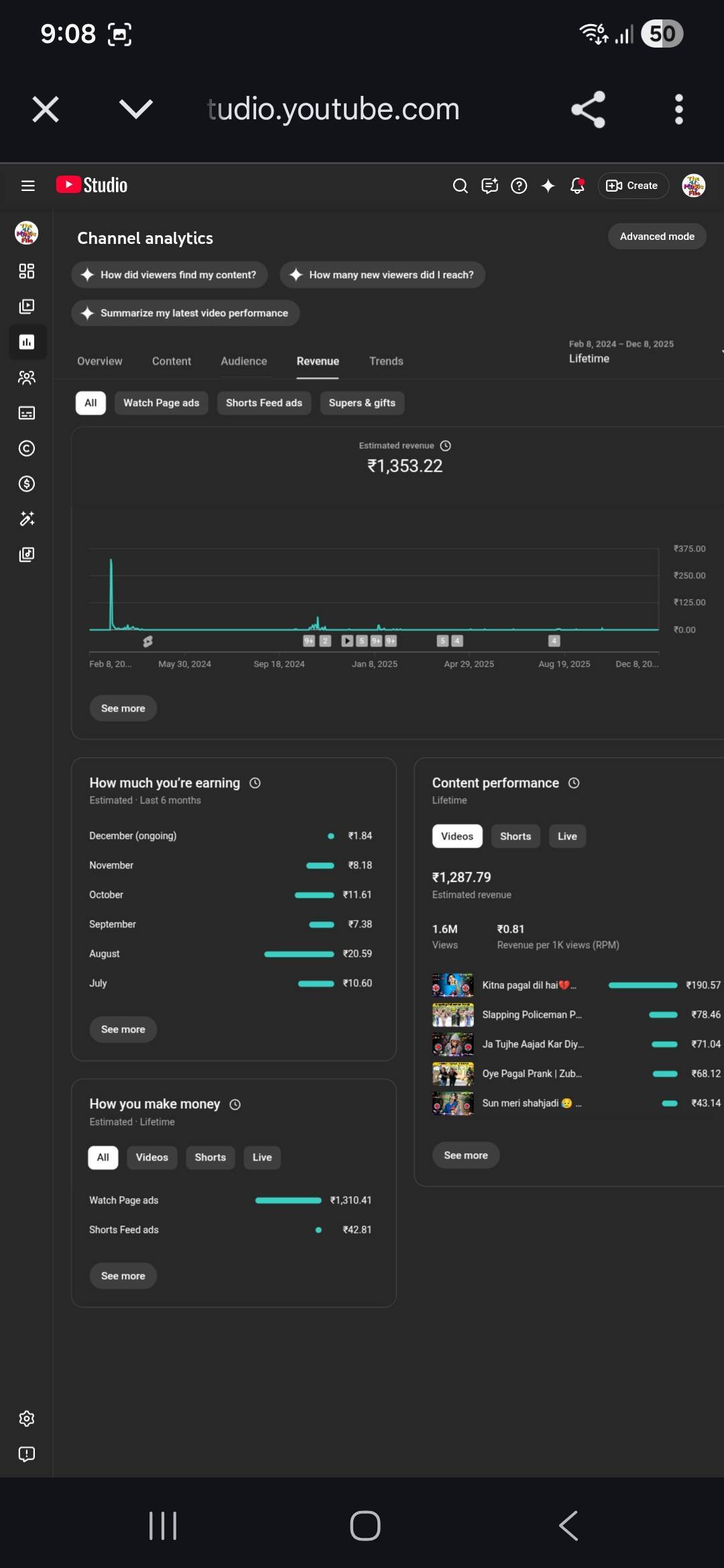Open the search magnifier in Studio header
The height and width of the screenshot is (1568, 724).
coord(460,186)
